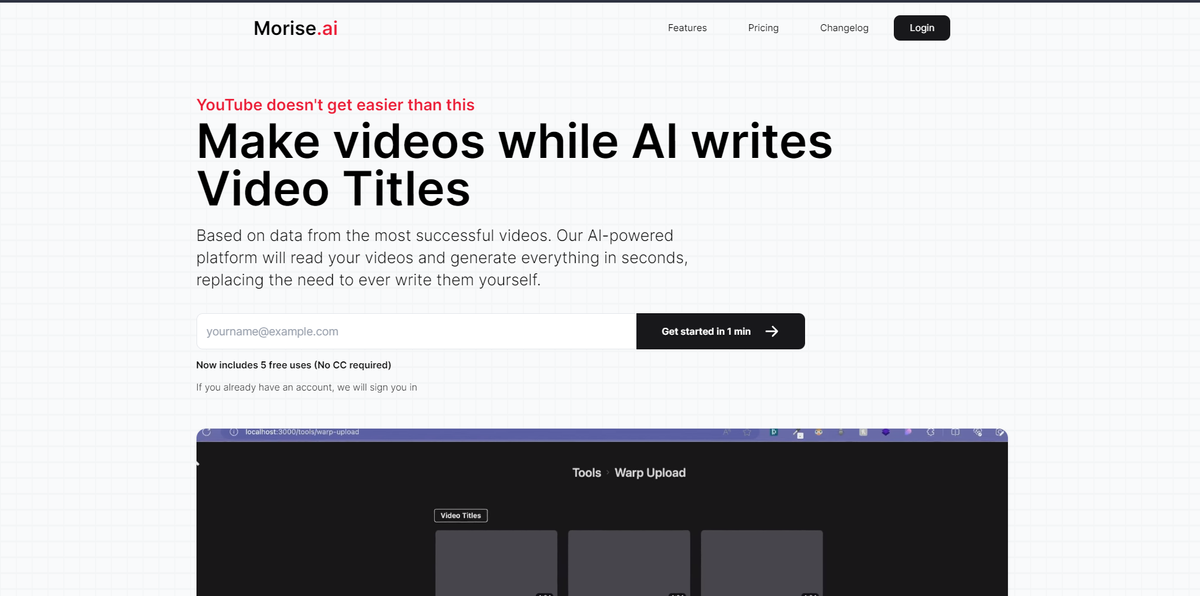
Task: Click the favorite star icon in demo address bar
Action: pos(746,433)
